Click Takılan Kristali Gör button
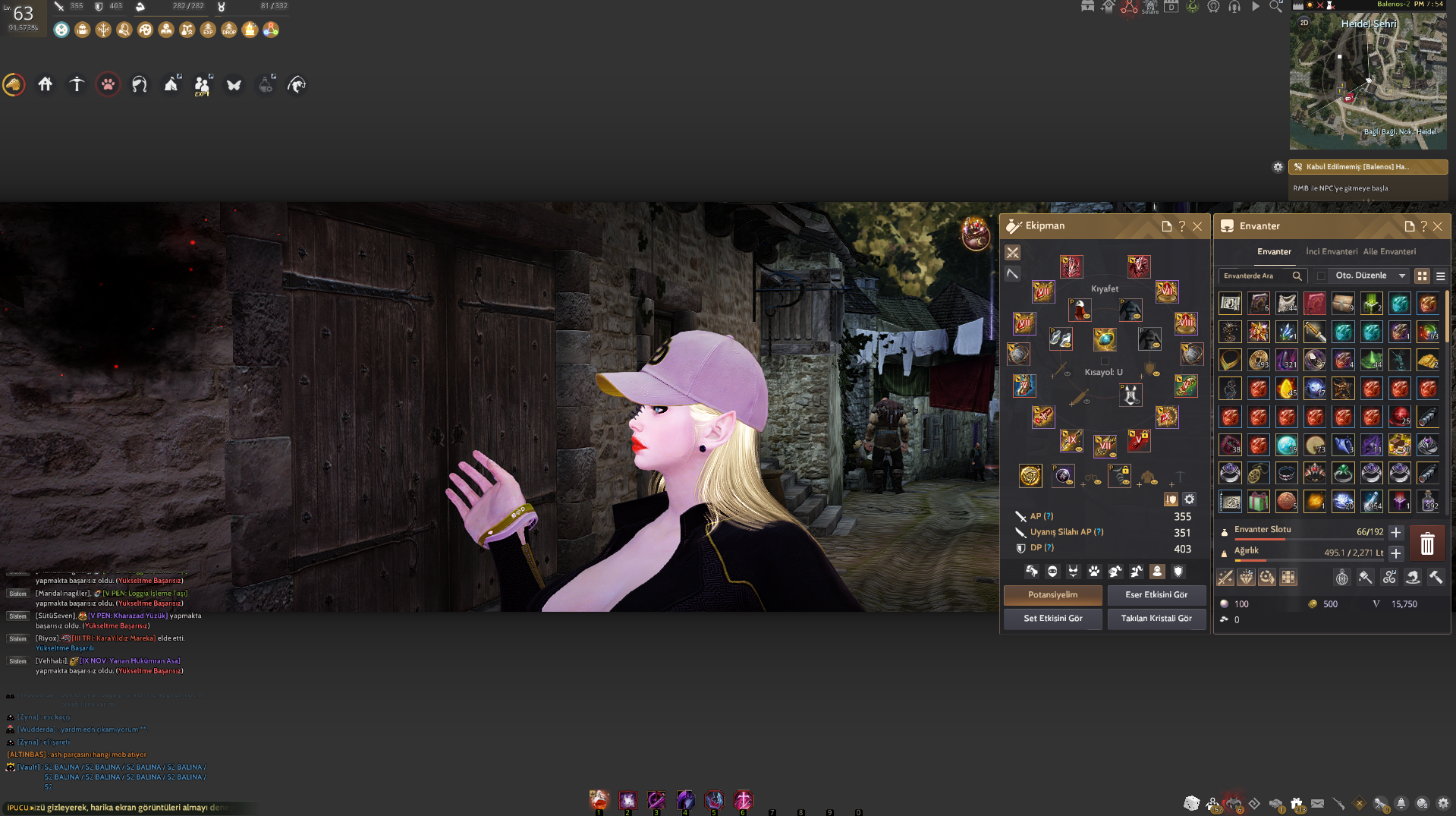This screenshot has width=1456, height=816. [1156, 619]
